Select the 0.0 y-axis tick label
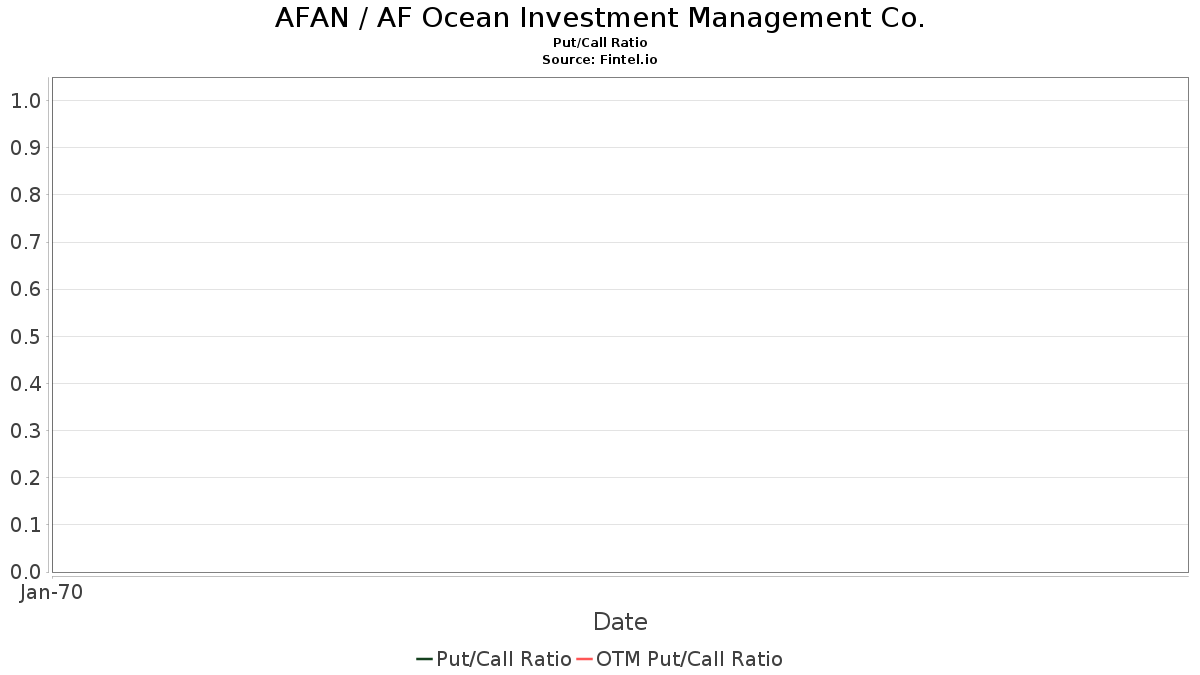This screenshot has height=675, width=1200. (25, 572)
